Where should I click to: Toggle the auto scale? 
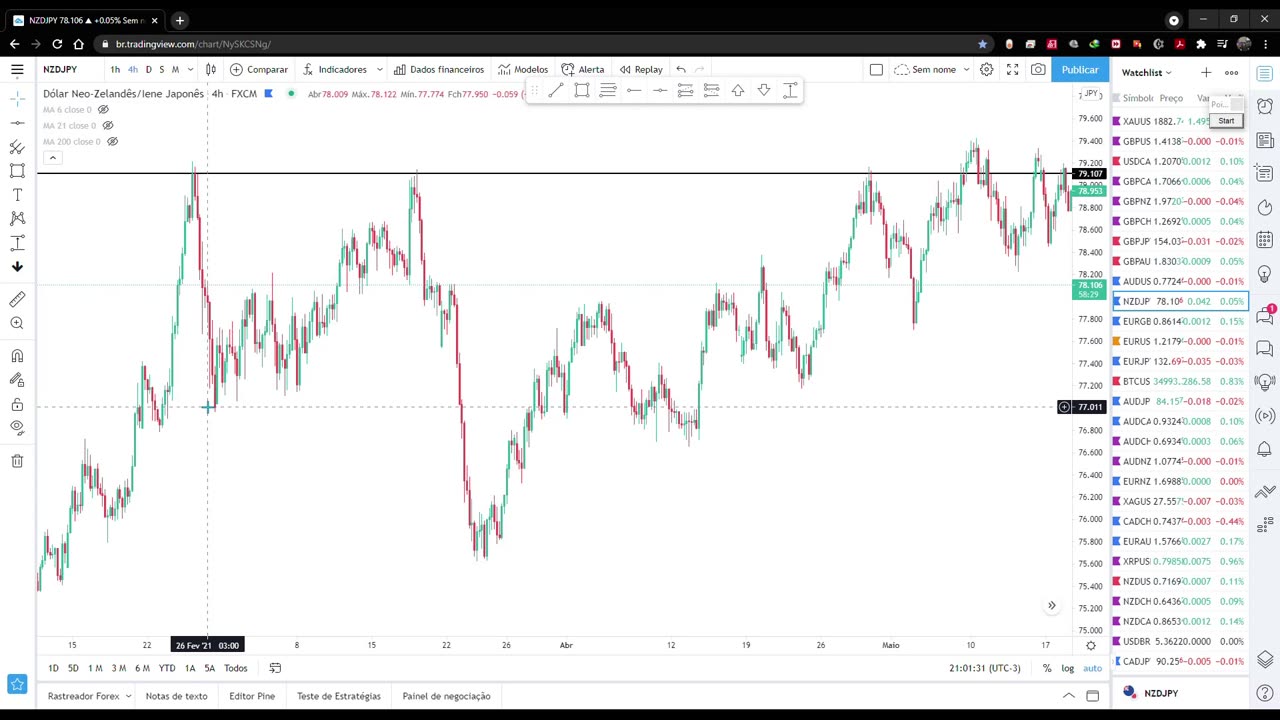(1092, 668)
